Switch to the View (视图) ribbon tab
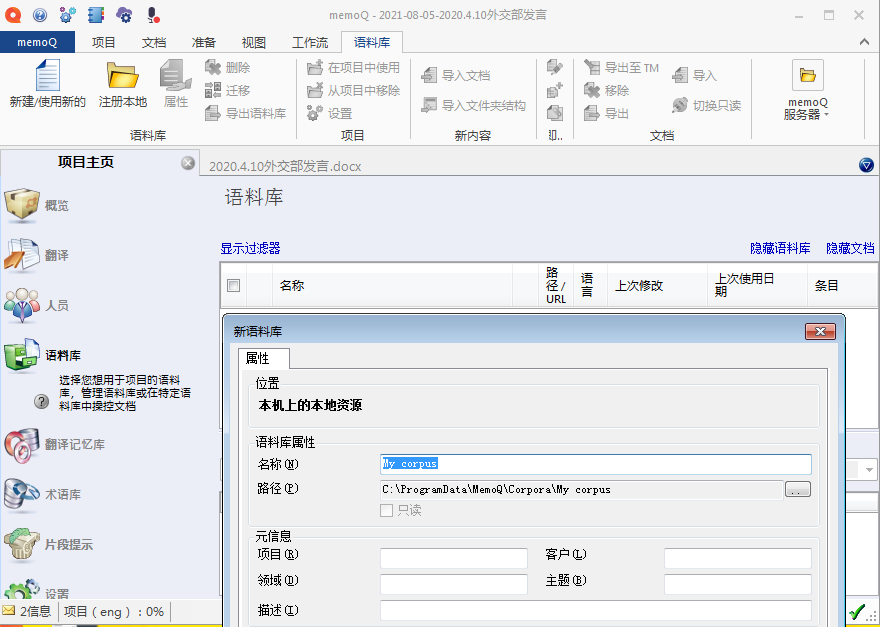 tap(254, 42)
